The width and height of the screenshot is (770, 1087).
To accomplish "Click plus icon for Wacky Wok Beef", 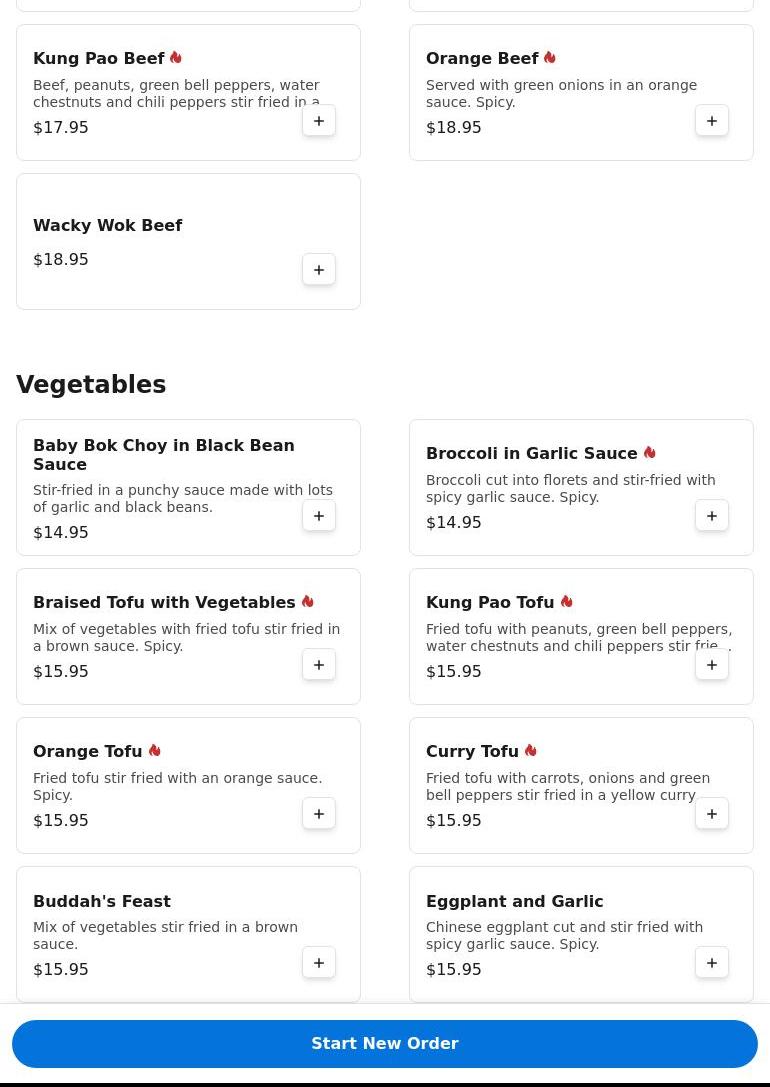I will click(319, 270).
